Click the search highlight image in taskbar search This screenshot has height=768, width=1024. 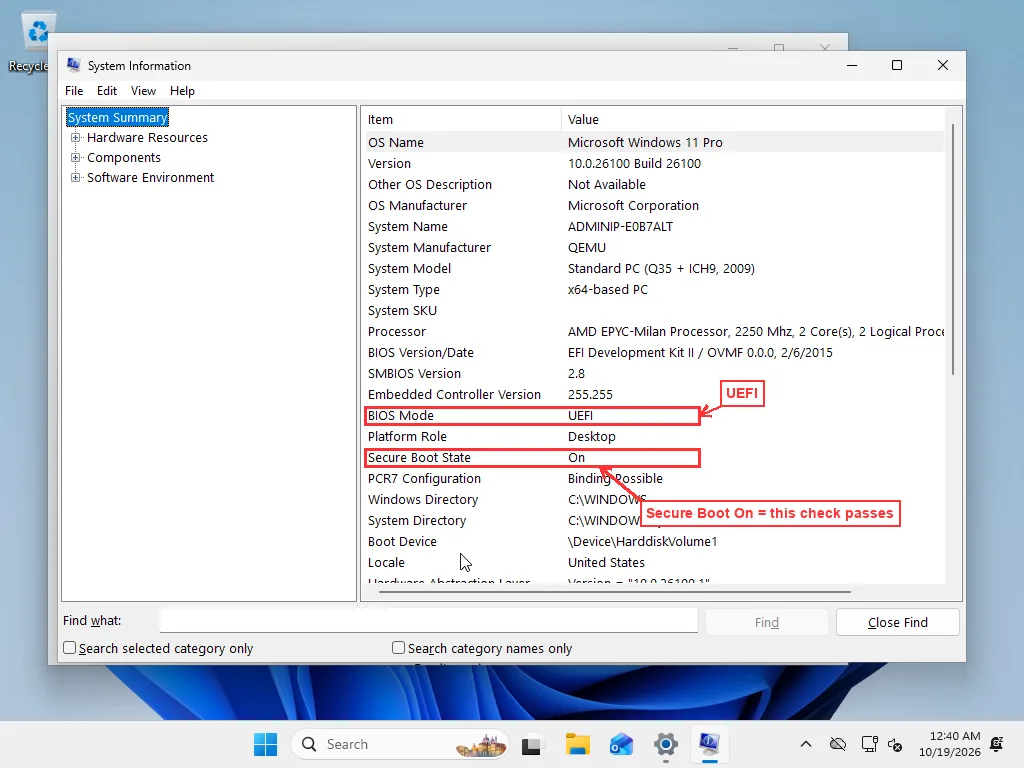coord(481,744)
